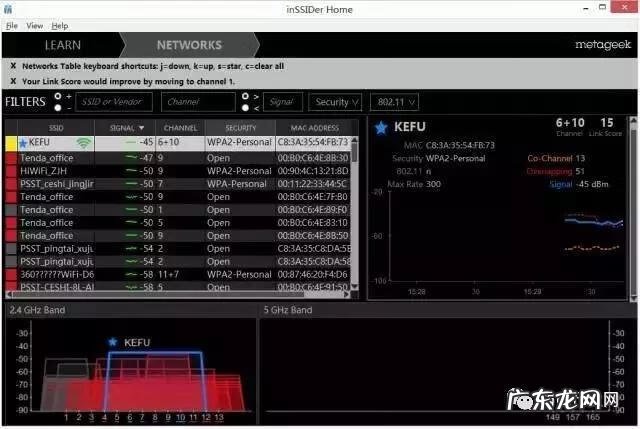The image size is (640, 429).
Task: Click the gray swatch beside Tenda_office channel 1
Action: click(x=11, y=210)
